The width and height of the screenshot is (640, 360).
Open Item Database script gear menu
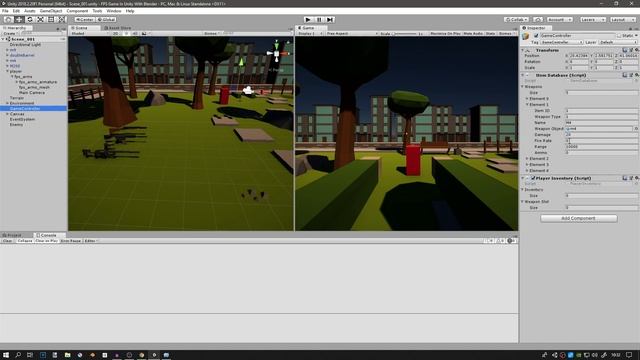pos(636,75)
